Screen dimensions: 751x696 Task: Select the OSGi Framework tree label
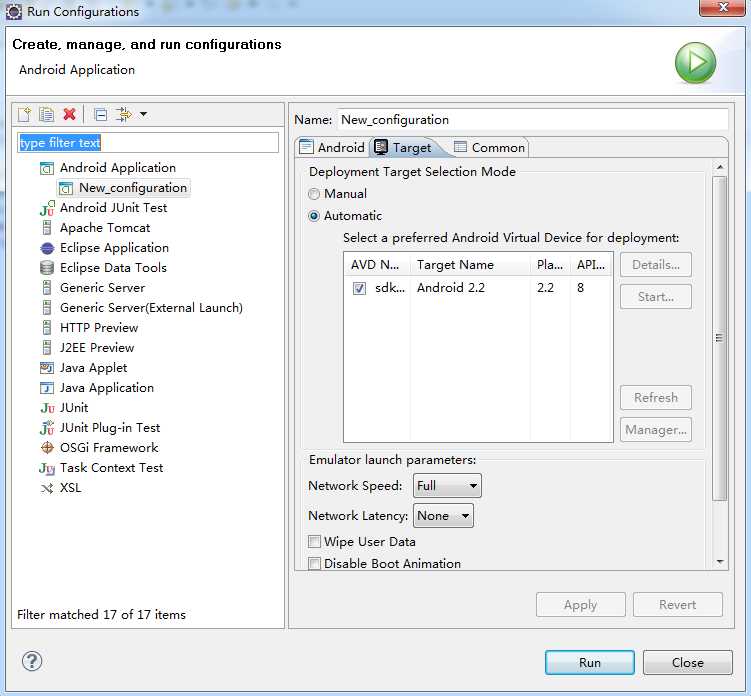[x=109, y=448]
